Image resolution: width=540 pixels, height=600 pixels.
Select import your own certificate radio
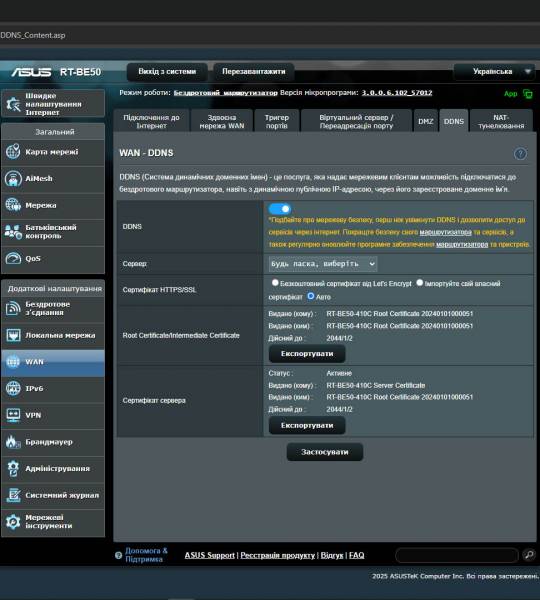click(419, 283)
